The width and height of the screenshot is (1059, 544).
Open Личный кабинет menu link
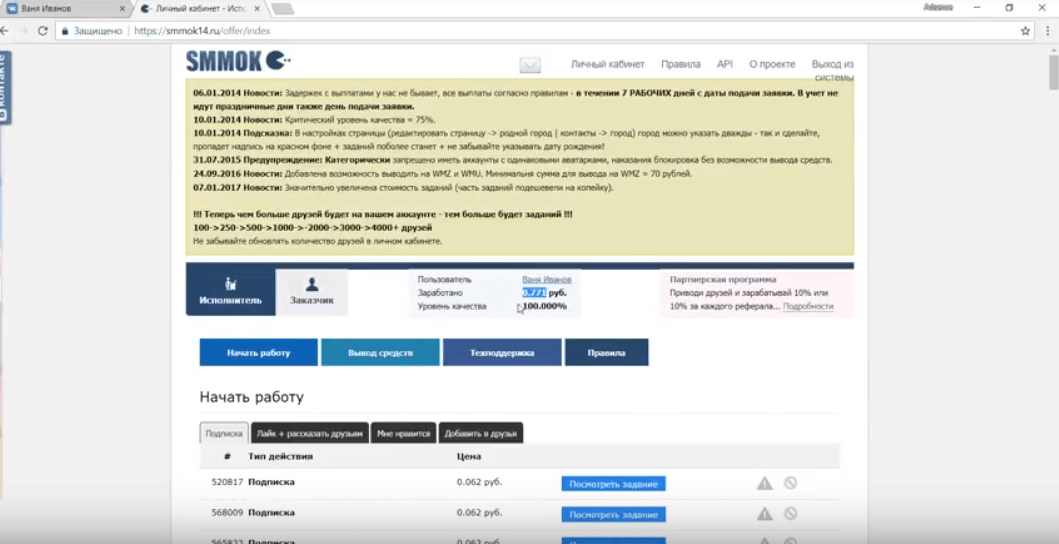(608, 64)
